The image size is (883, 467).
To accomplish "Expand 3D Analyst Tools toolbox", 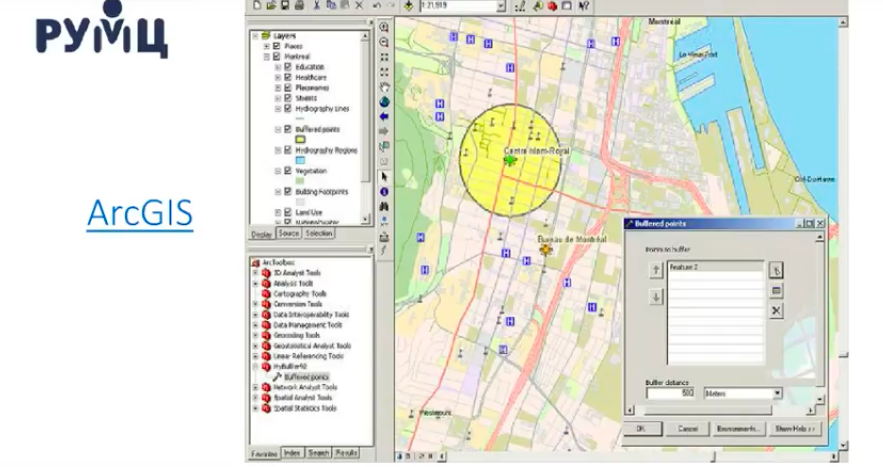I will (x=256, y=273).
